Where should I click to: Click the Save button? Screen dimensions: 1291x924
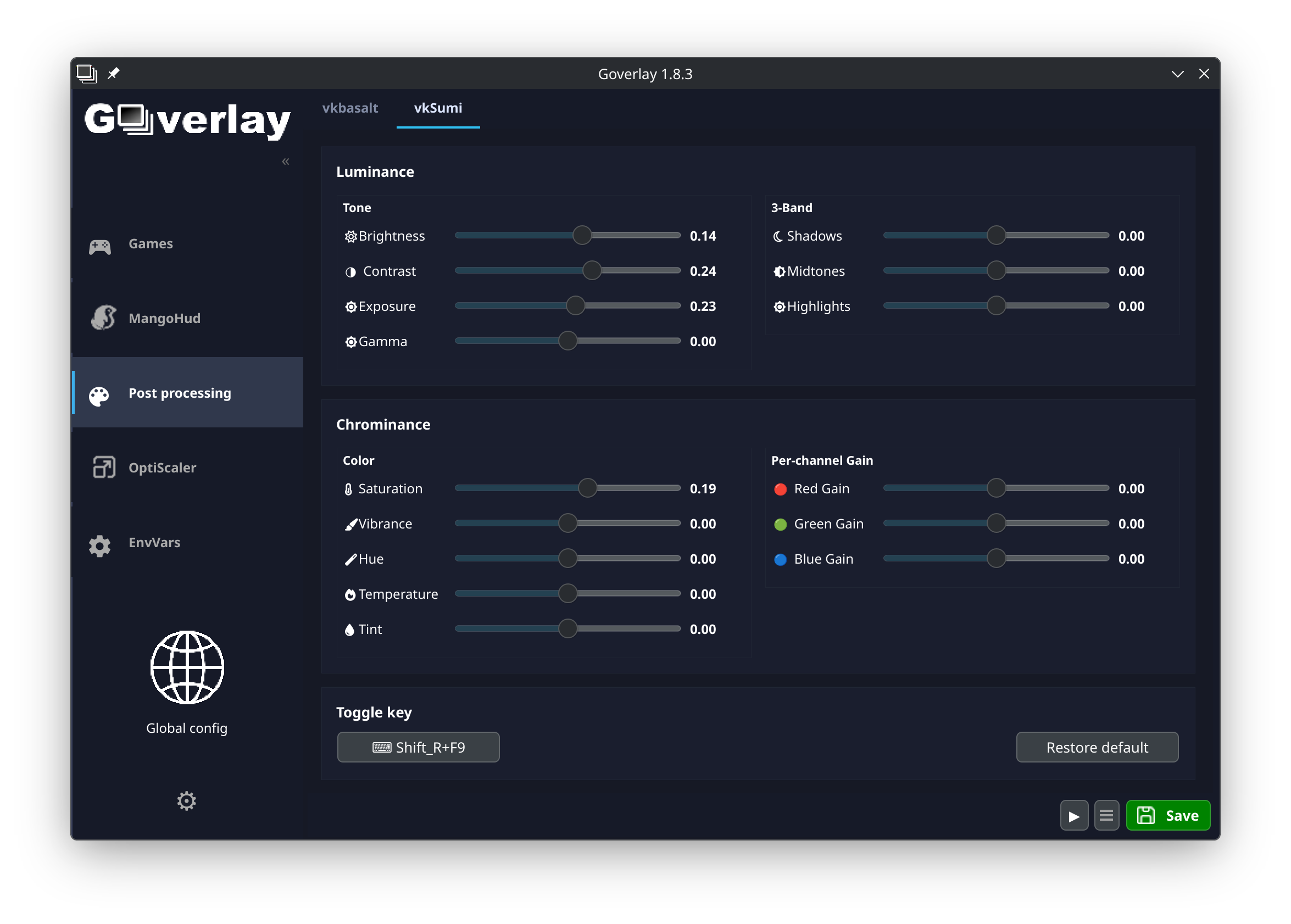1167,815
